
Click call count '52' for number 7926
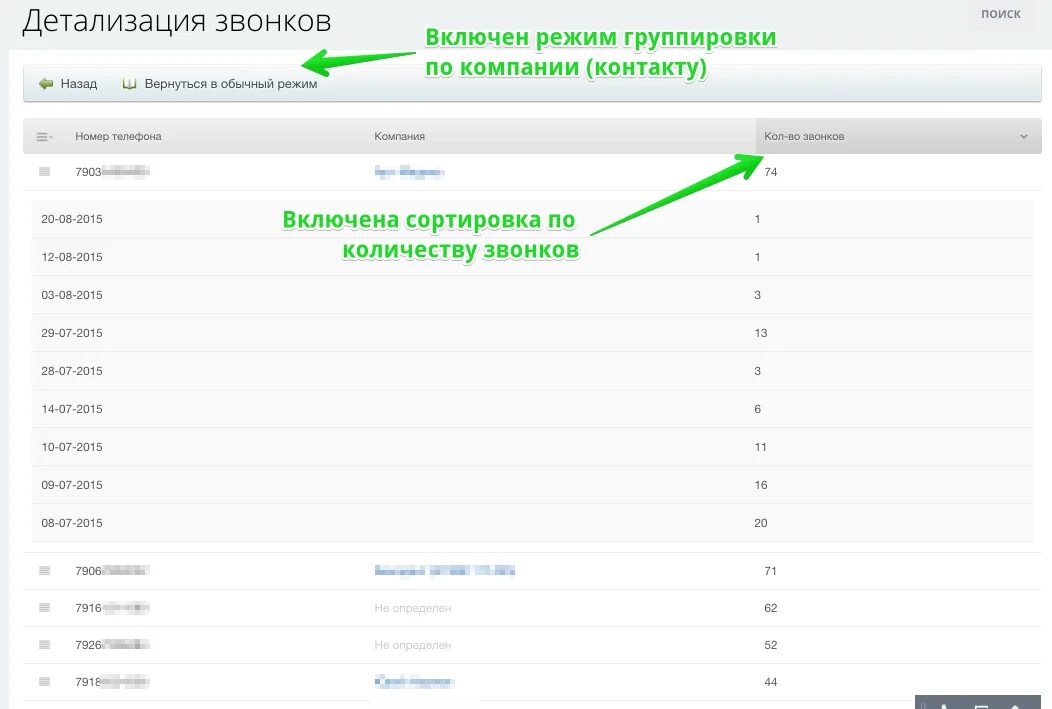pos(770,645)
